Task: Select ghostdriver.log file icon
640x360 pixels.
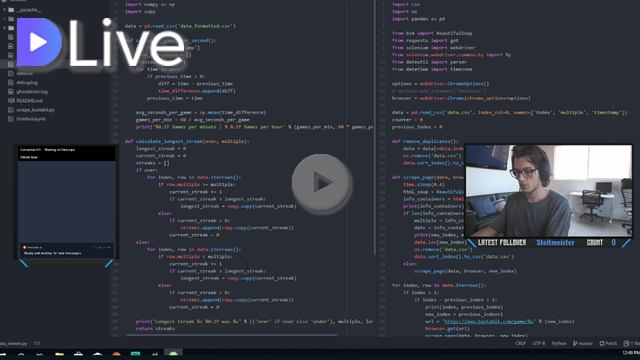Action: tap(11, 91)
